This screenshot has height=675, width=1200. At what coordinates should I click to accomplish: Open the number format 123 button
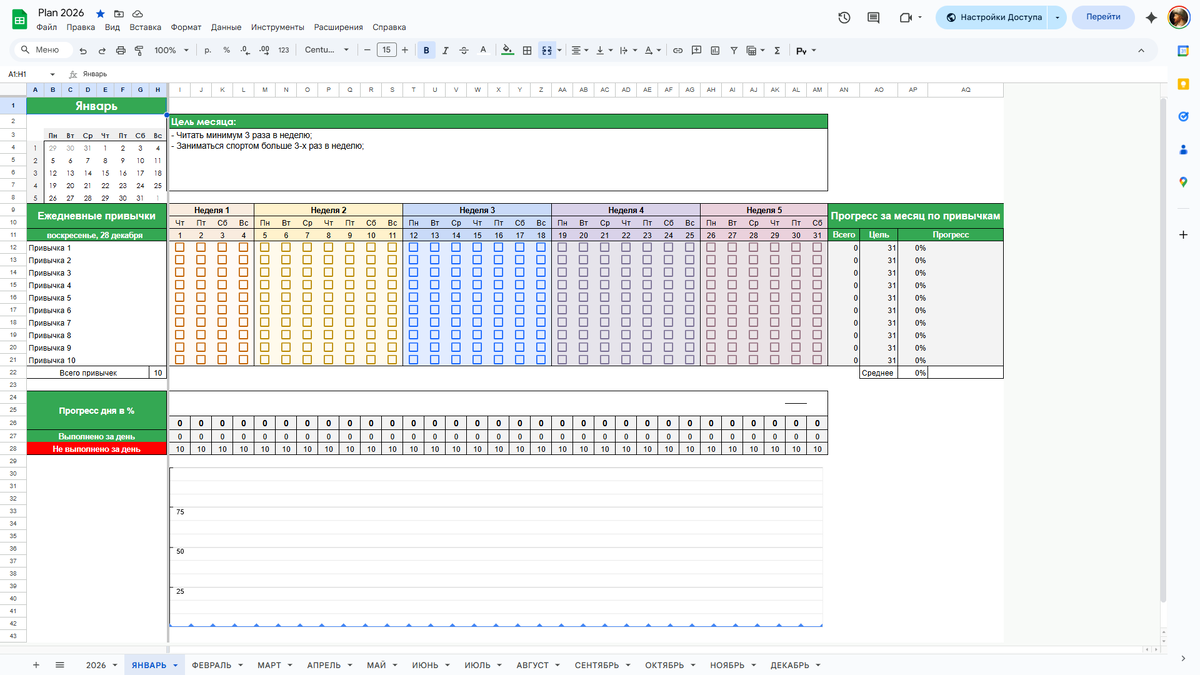pos(284,50)
